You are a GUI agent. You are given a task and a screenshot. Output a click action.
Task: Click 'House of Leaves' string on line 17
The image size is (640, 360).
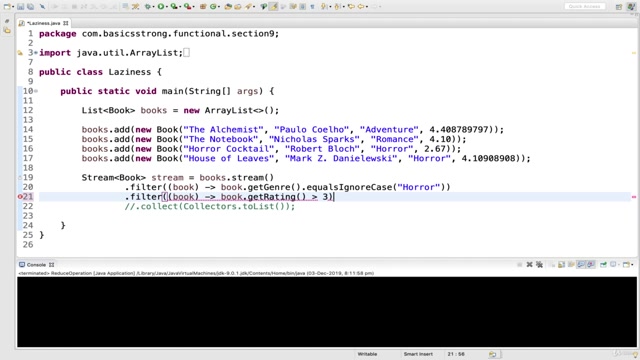tap(229, 158)
